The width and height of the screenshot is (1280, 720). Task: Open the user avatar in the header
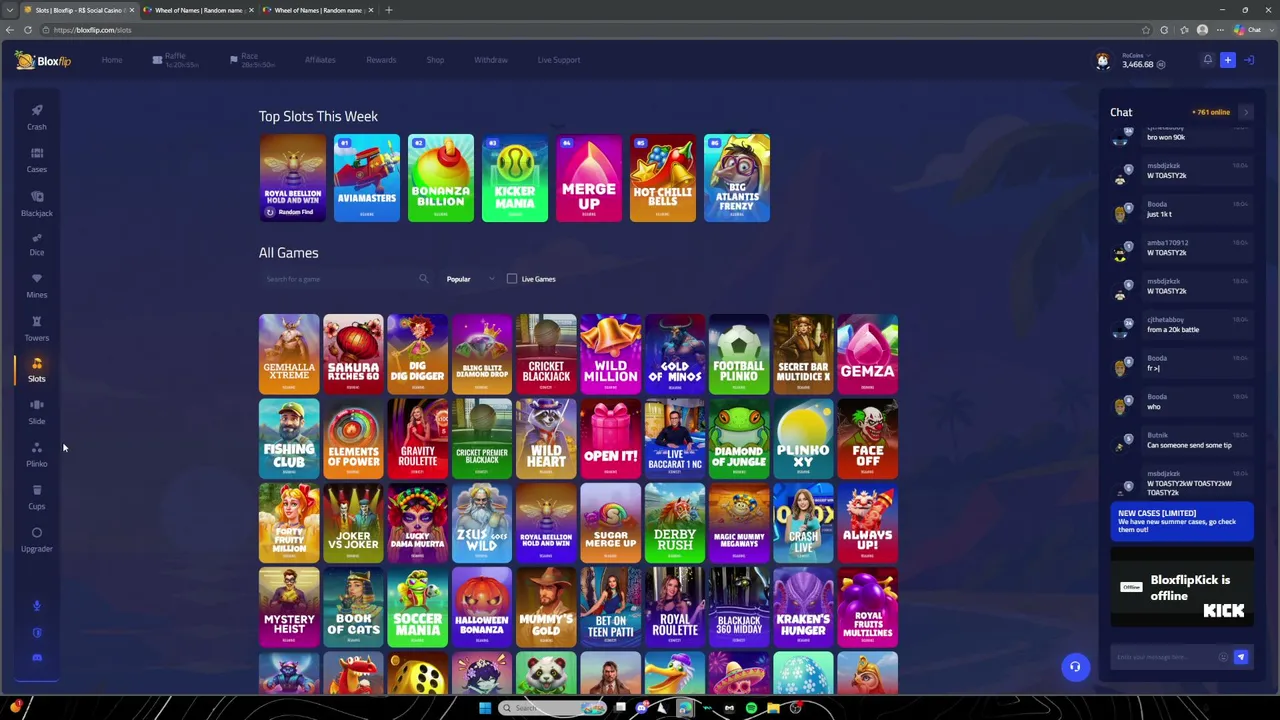pyautogui.click(x=1103, y=61)
